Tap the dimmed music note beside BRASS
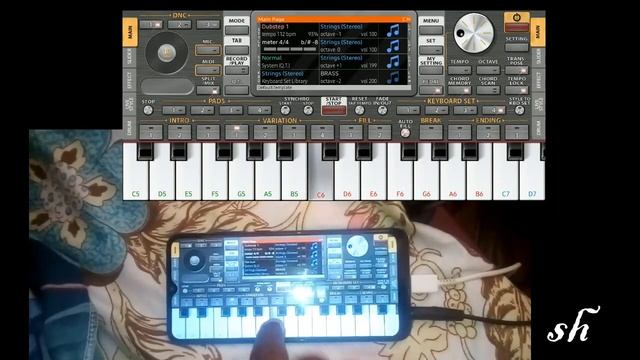Image resolution: width=640 pixels, height=360 pixels. (393, 77)
